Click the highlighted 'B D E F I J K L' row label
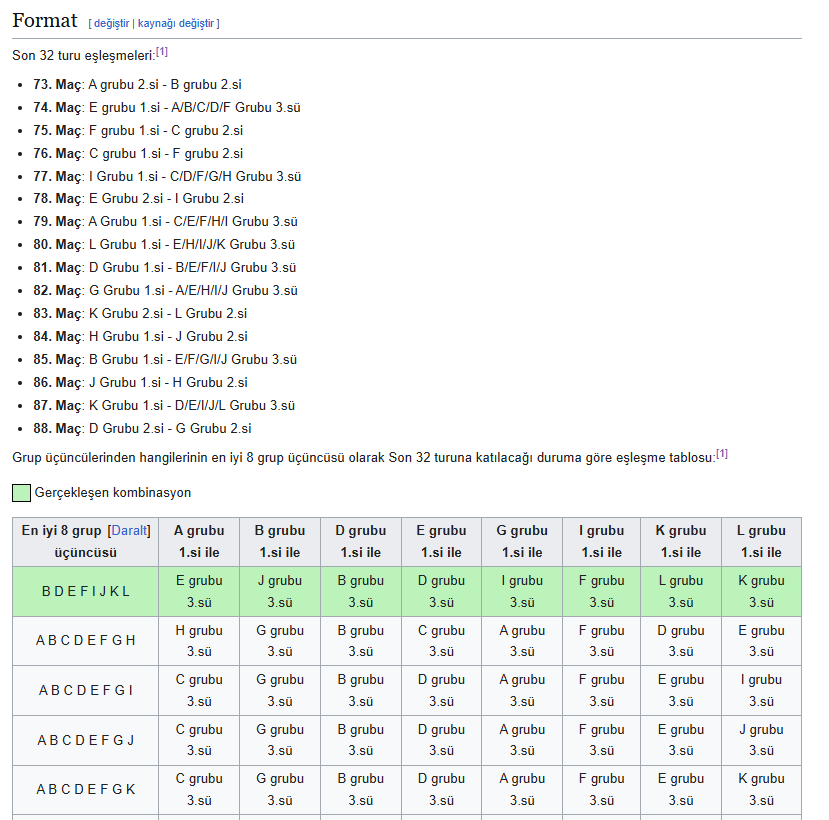 click(86, 592)
